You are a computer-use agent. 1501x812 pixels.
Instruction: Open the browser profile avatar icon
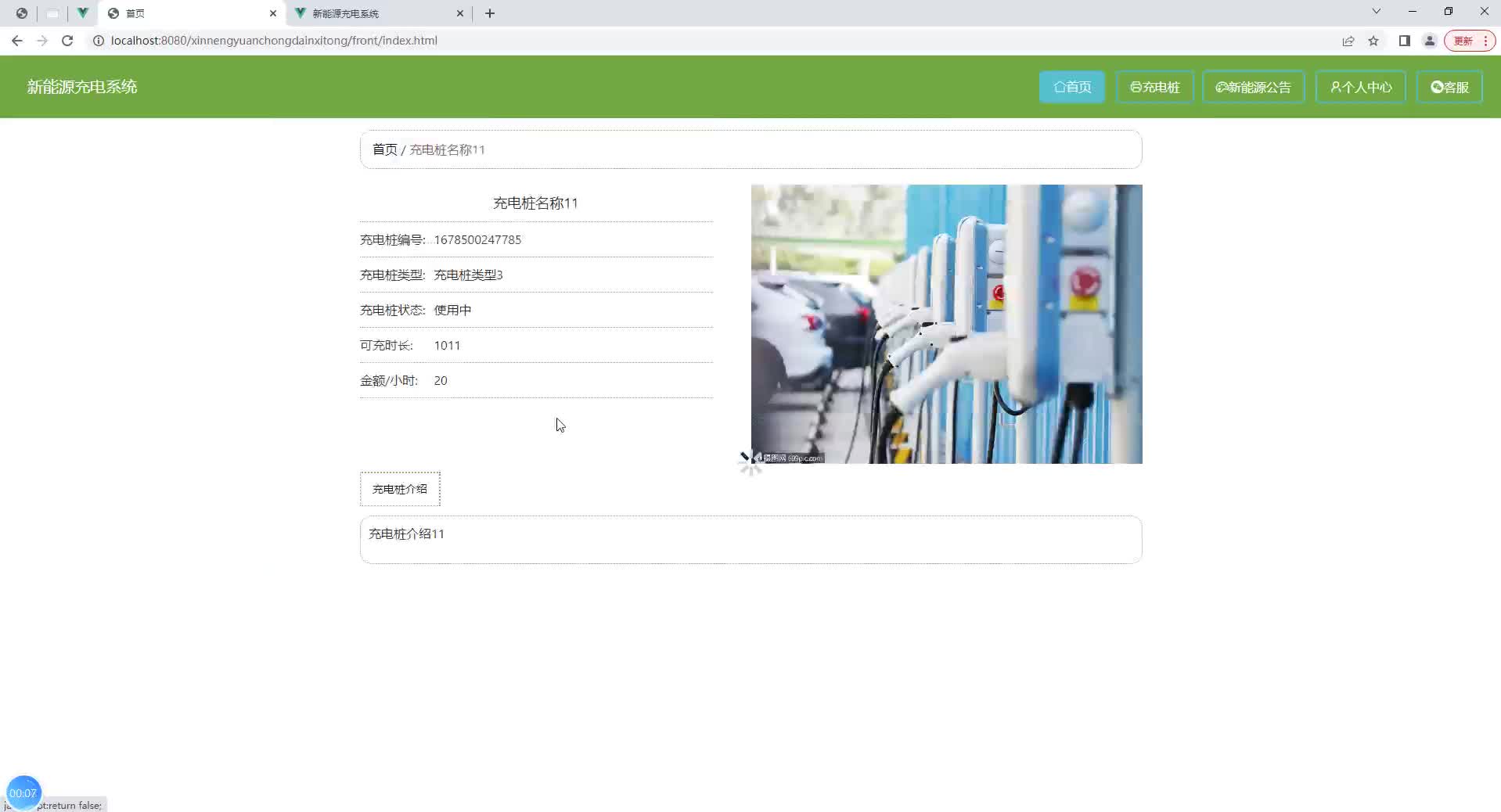(x=1430, y=41)
